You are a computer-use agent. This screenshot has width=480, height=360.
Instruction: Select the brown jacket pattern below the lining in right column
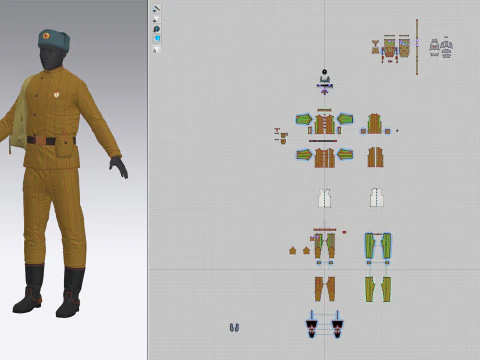coord(375,157)
